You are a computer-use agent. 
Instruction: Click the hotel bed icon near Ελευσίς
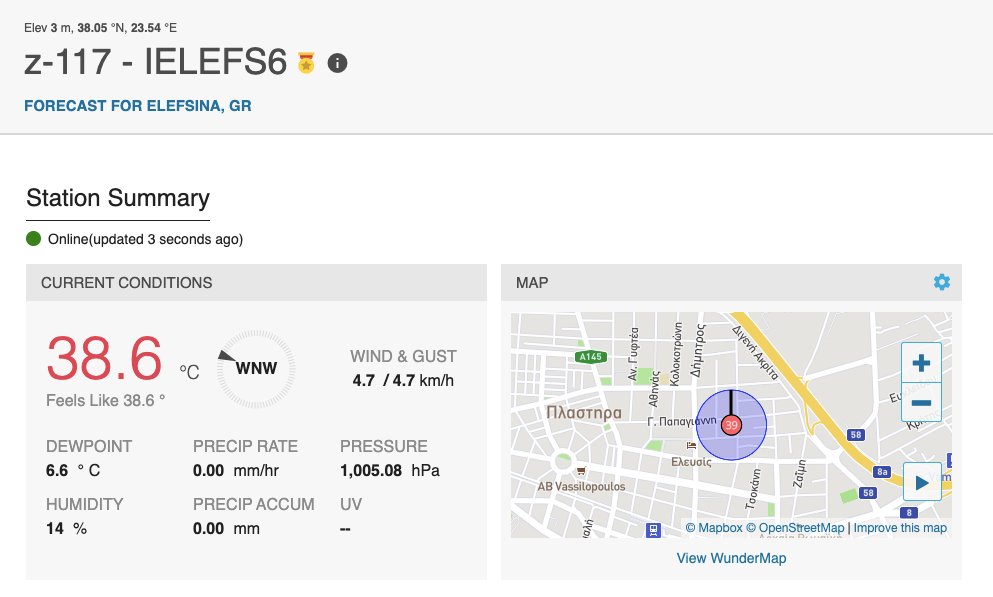coord(690,446)
